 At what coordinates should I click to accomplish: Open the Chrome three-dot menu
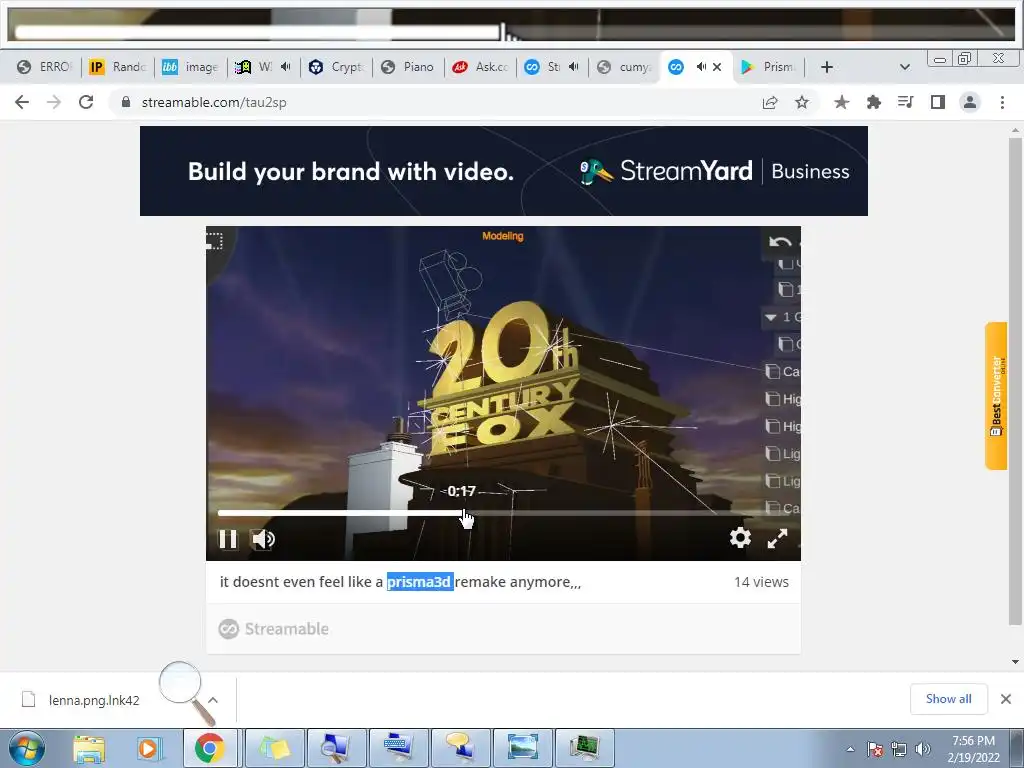1002,102
